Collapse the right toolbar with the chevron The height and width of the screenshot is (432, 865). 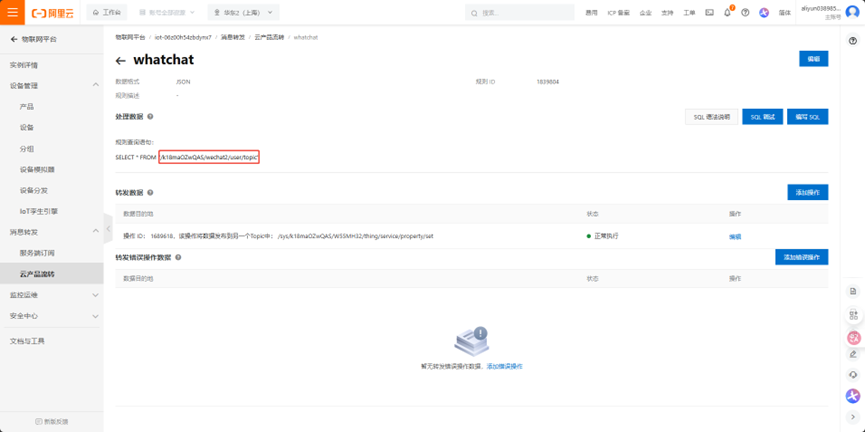click(853, 416)
